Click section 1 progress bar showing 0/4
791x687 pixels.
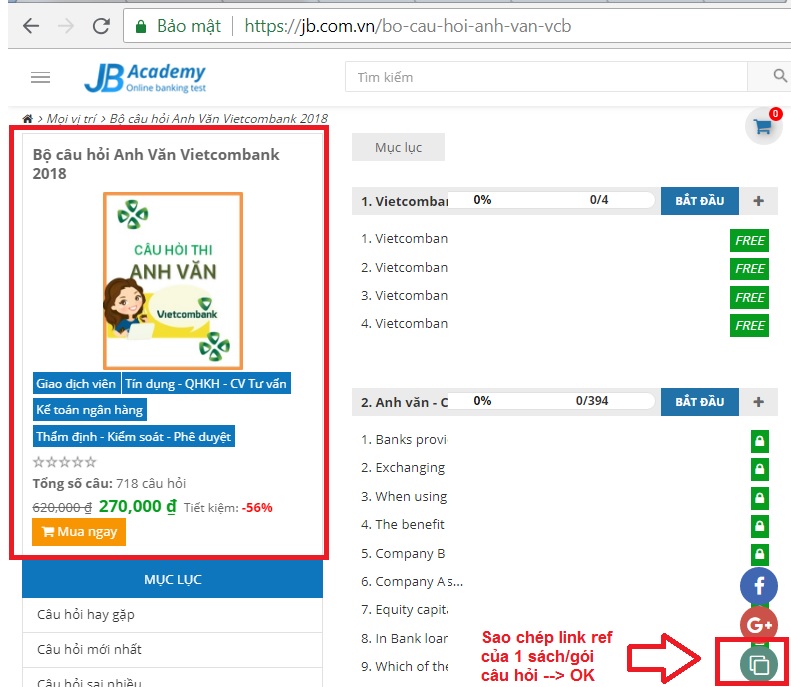click(550, 200)
